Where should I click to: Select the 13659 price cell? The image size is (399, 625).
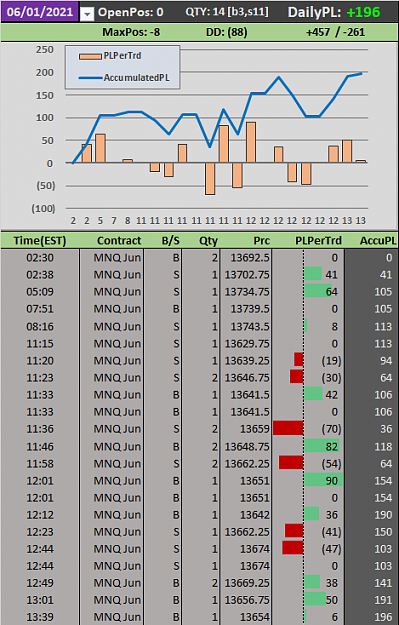click(246, 429)
